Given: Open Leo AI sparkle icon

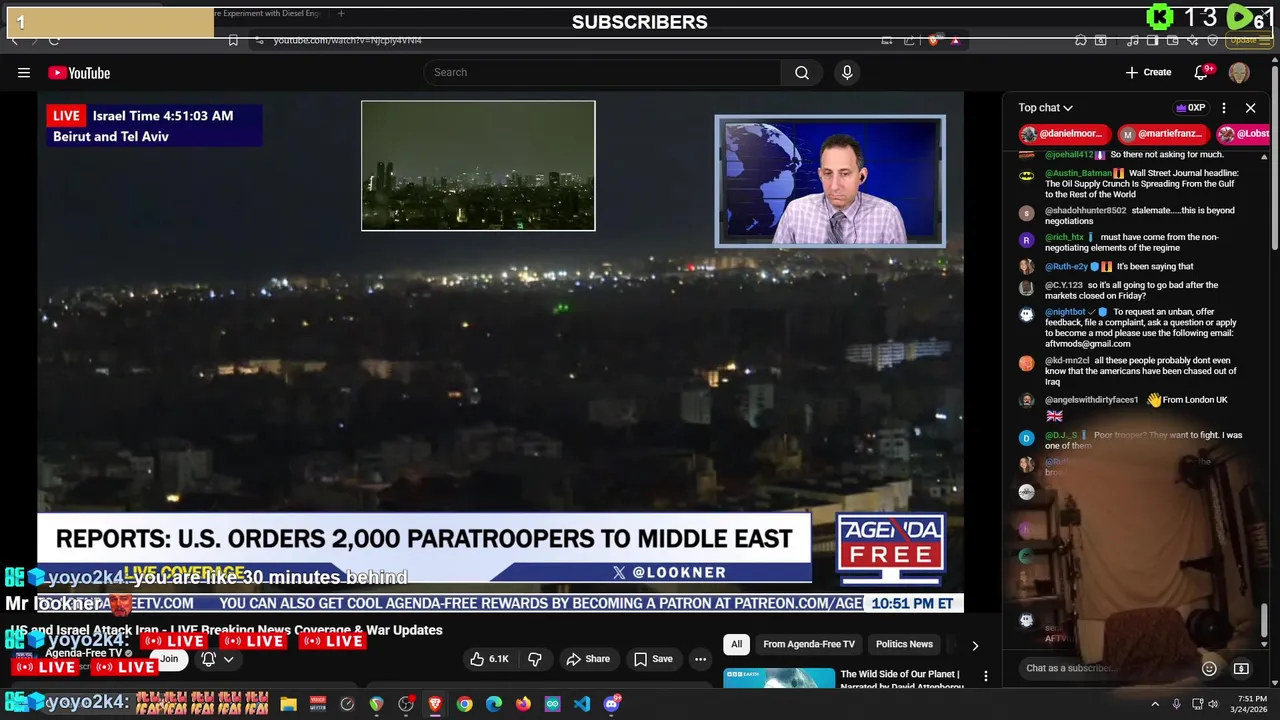Looking at the screenshot, I should [x=1192, y=40].
